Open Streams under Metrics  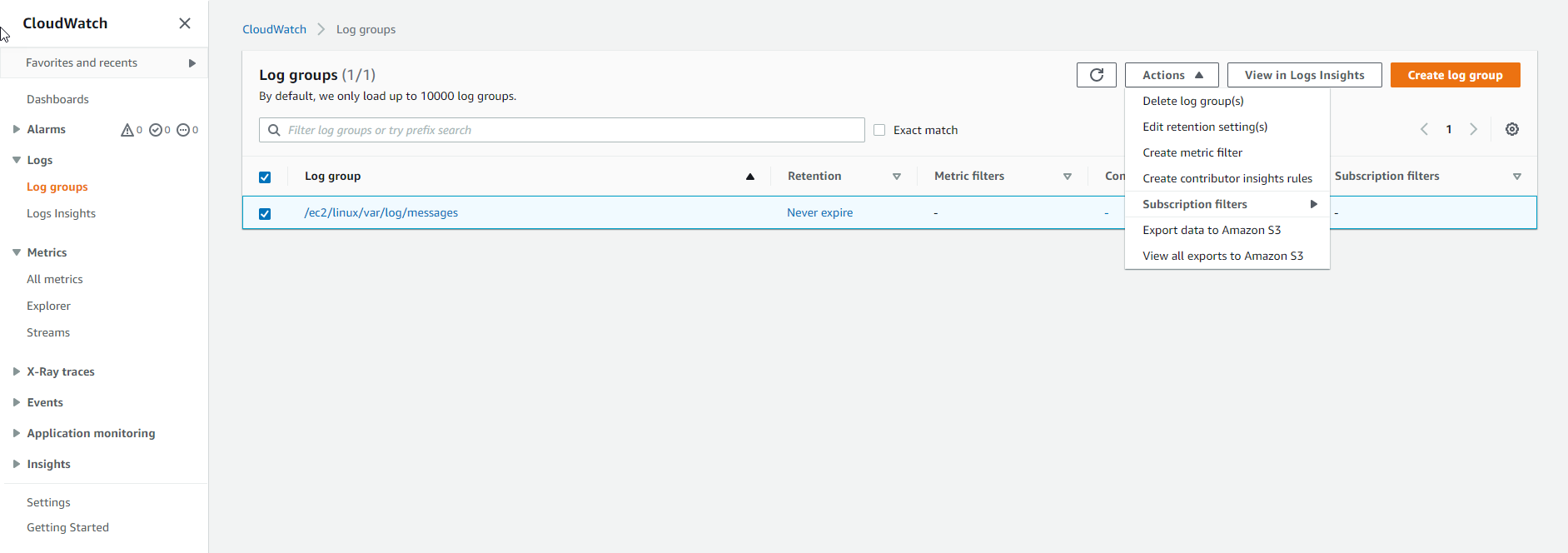click(48, 332)
